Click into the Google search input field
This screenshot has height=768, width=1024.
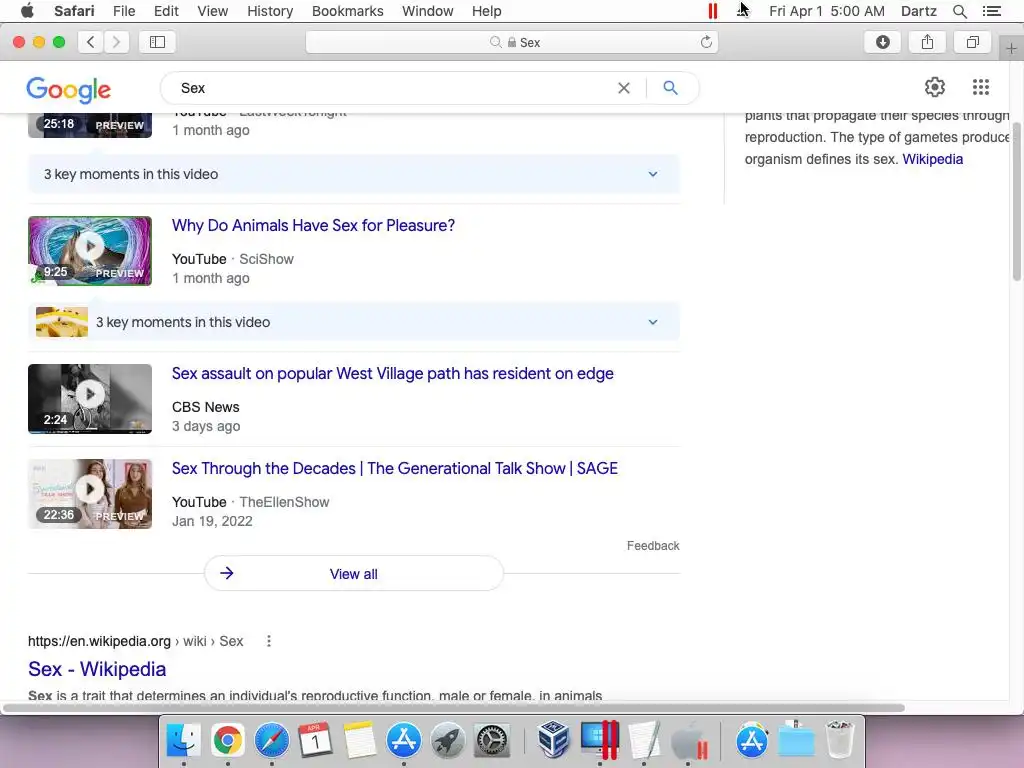point(392,88)
